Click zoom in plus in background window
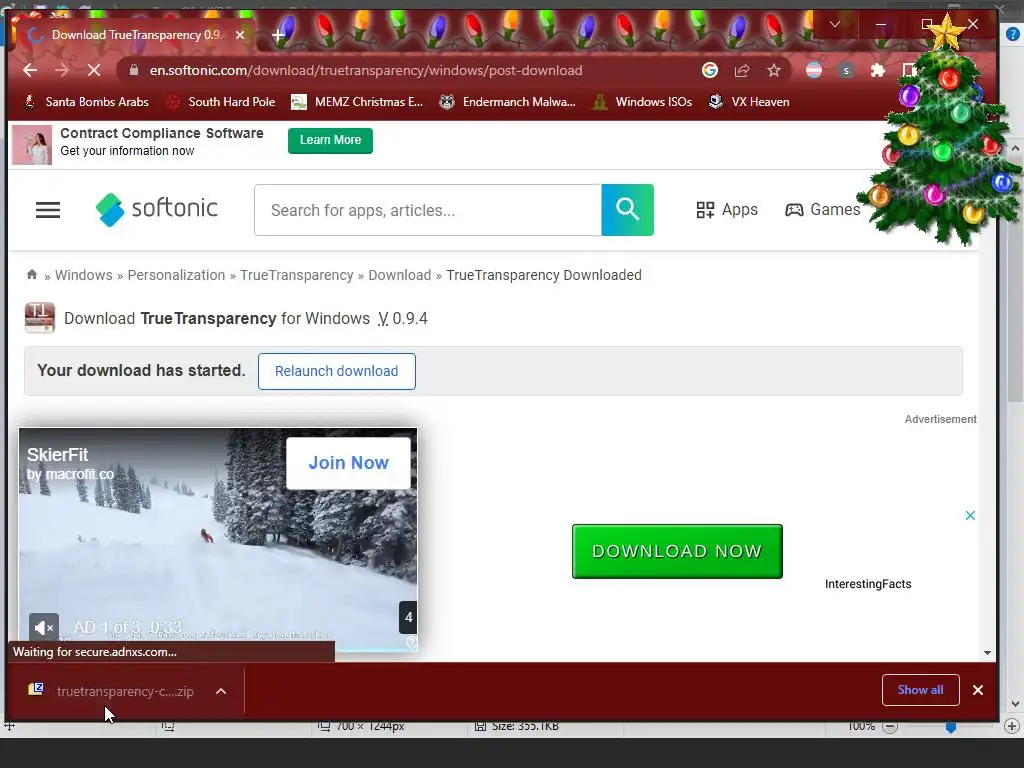Viewport: 1024px width, 768px height. [x=1012, y=726]
